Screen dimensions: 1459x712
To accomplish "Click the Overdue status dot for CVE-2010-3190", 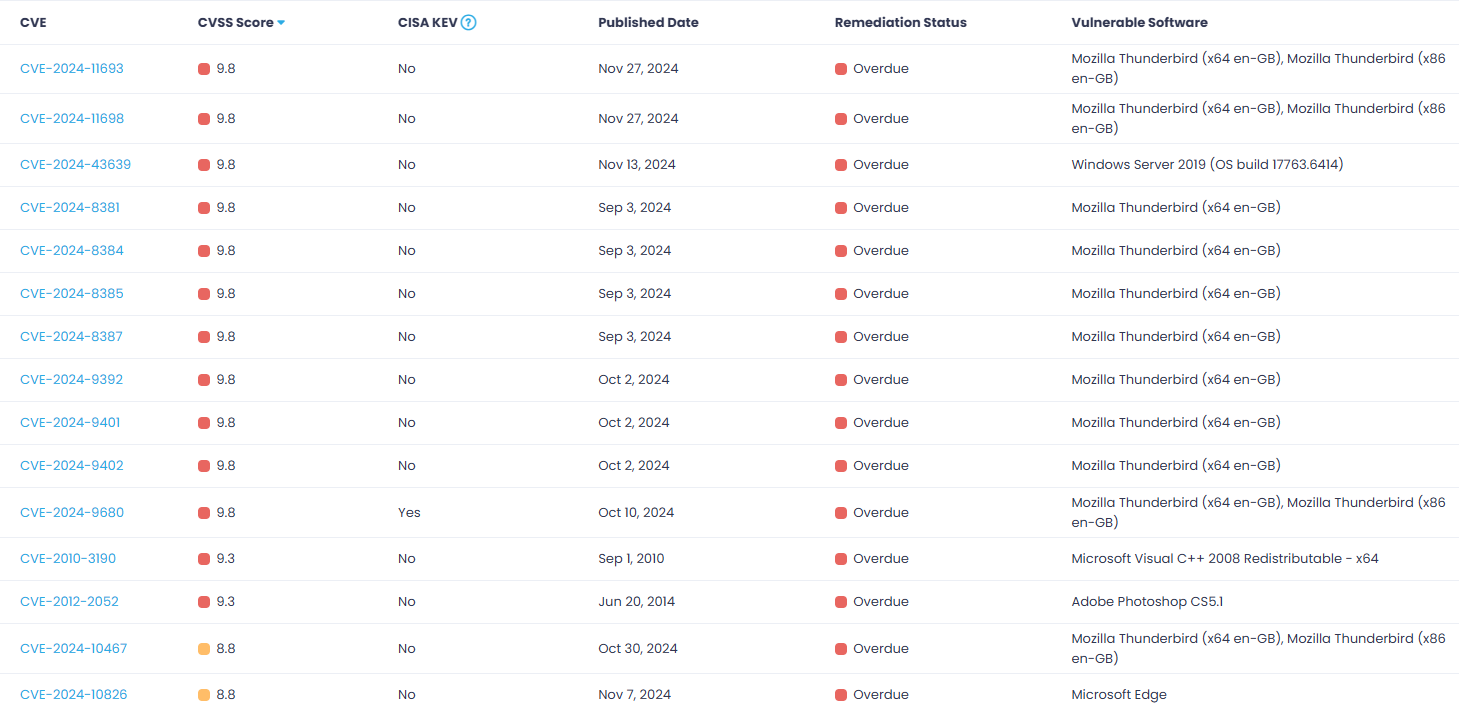I will coord(841,559).
